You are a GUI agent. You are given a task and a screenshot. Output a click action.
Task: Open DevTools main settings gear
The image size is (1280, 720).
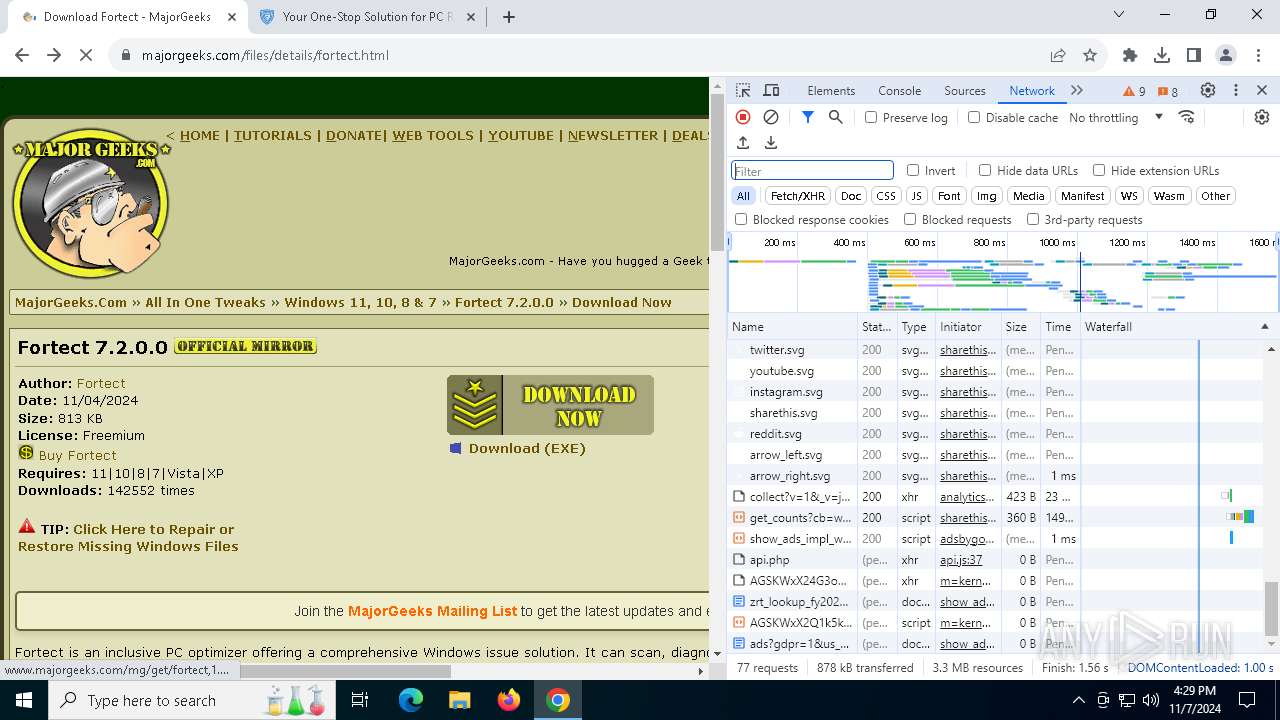click(1208, 90)
